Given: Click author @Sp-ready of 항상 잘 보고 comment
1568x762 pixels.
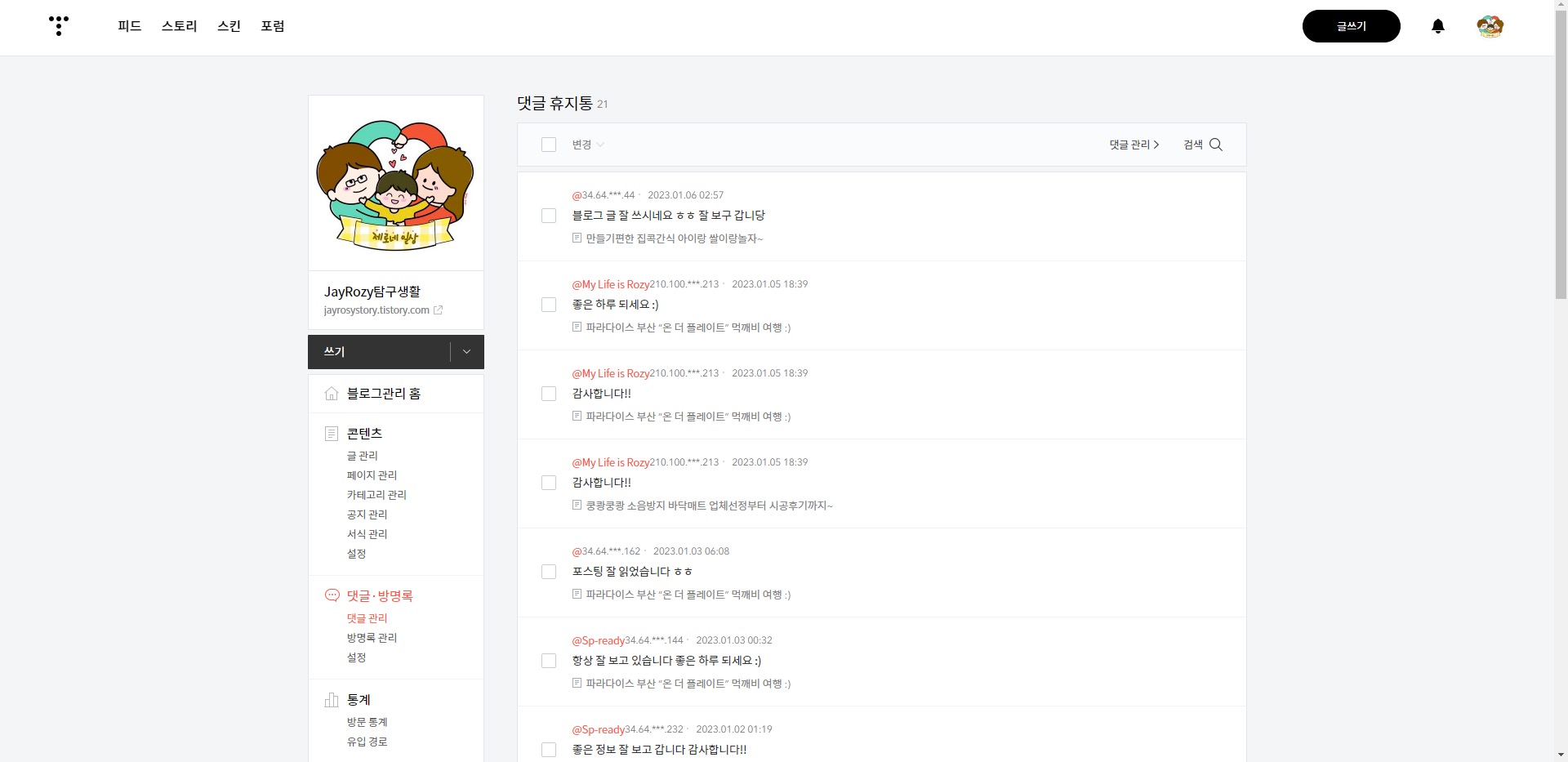Looking at the screenshot, I should point(599,640).
